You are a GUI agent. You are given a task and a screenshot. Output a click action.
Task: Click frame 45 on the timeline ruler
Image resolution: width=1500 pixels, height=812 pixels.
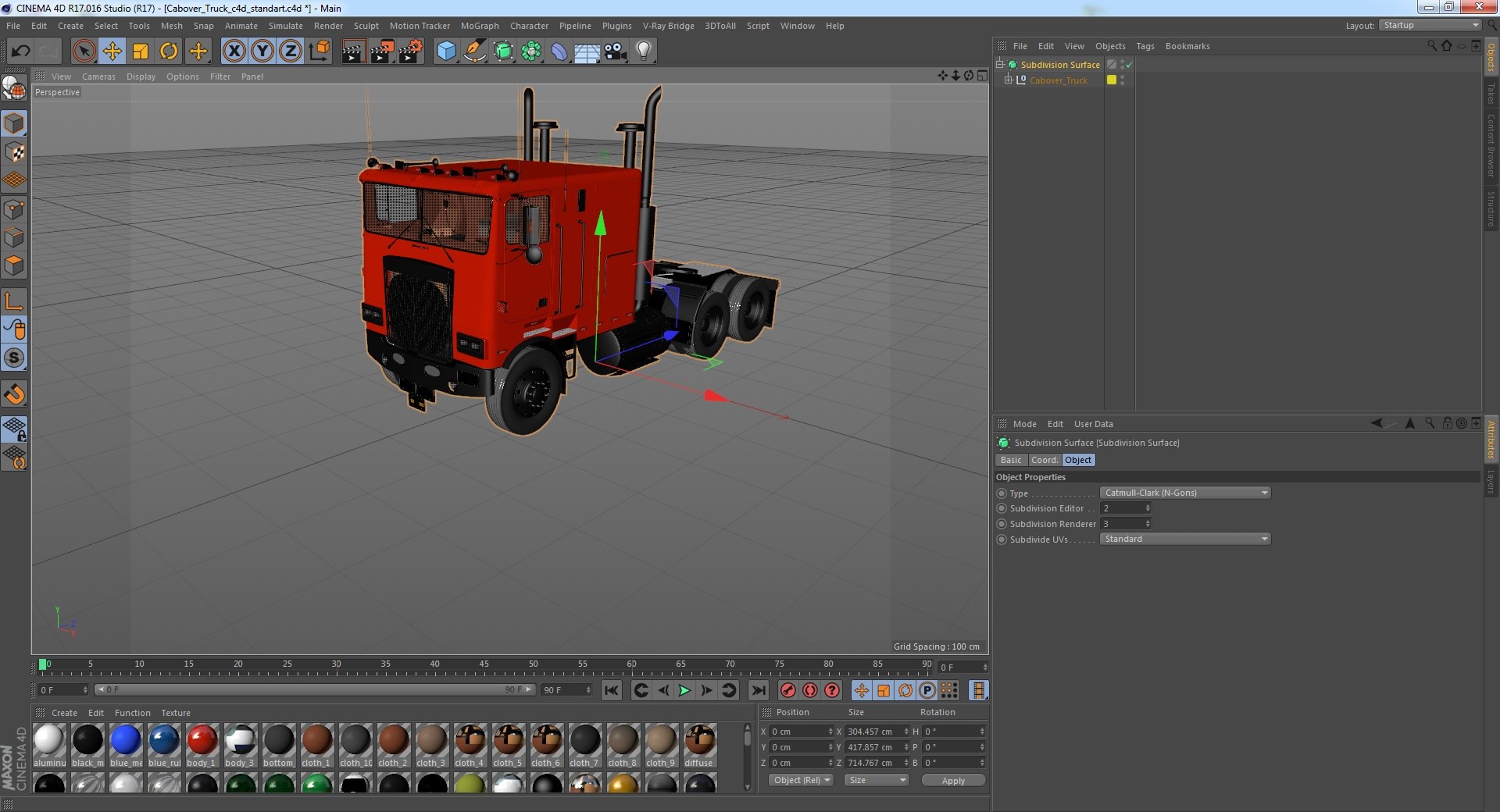(x=484, y=664)
